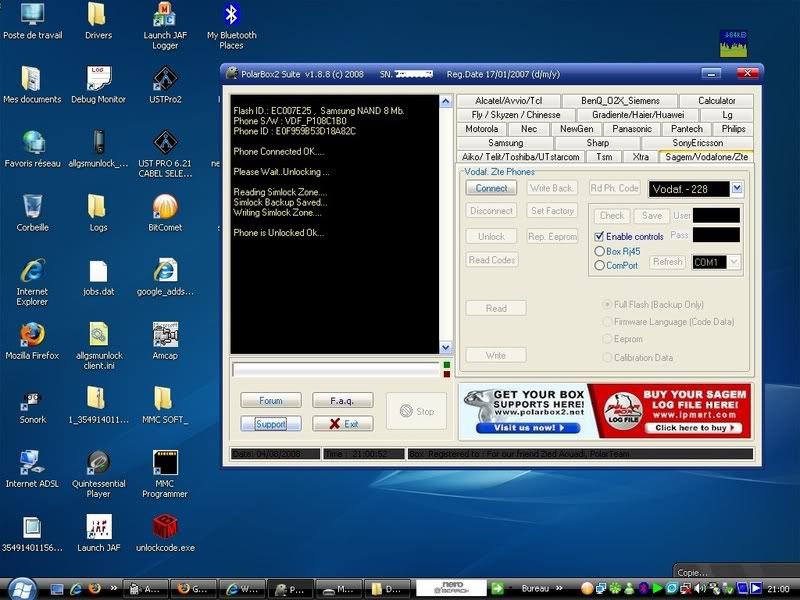Open MMC SOFT_ folder icon
The image size is (800, 600).
165,406
